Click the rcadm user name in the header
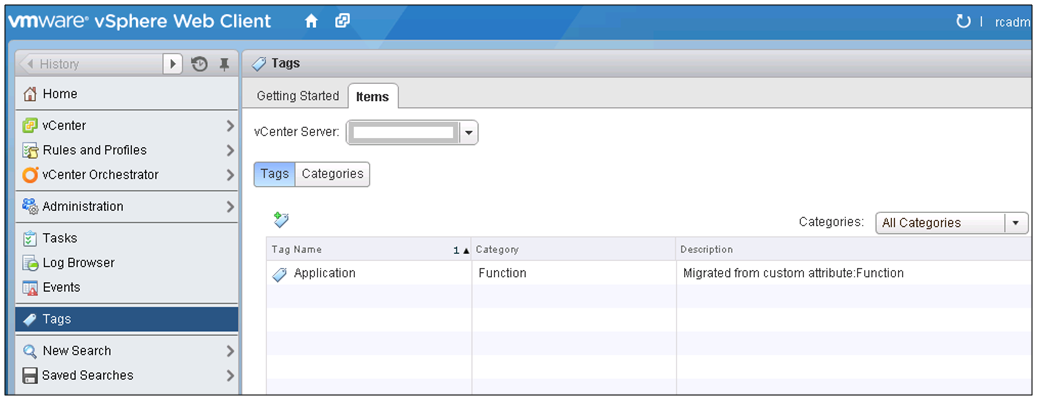 click(x=1013, y=22)
